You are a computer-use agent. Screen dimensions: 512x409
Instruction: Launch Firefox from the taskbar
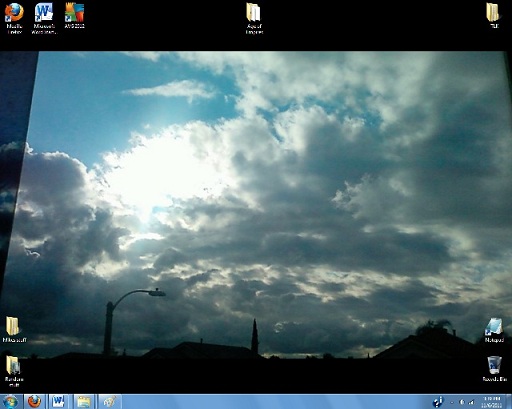34,402
